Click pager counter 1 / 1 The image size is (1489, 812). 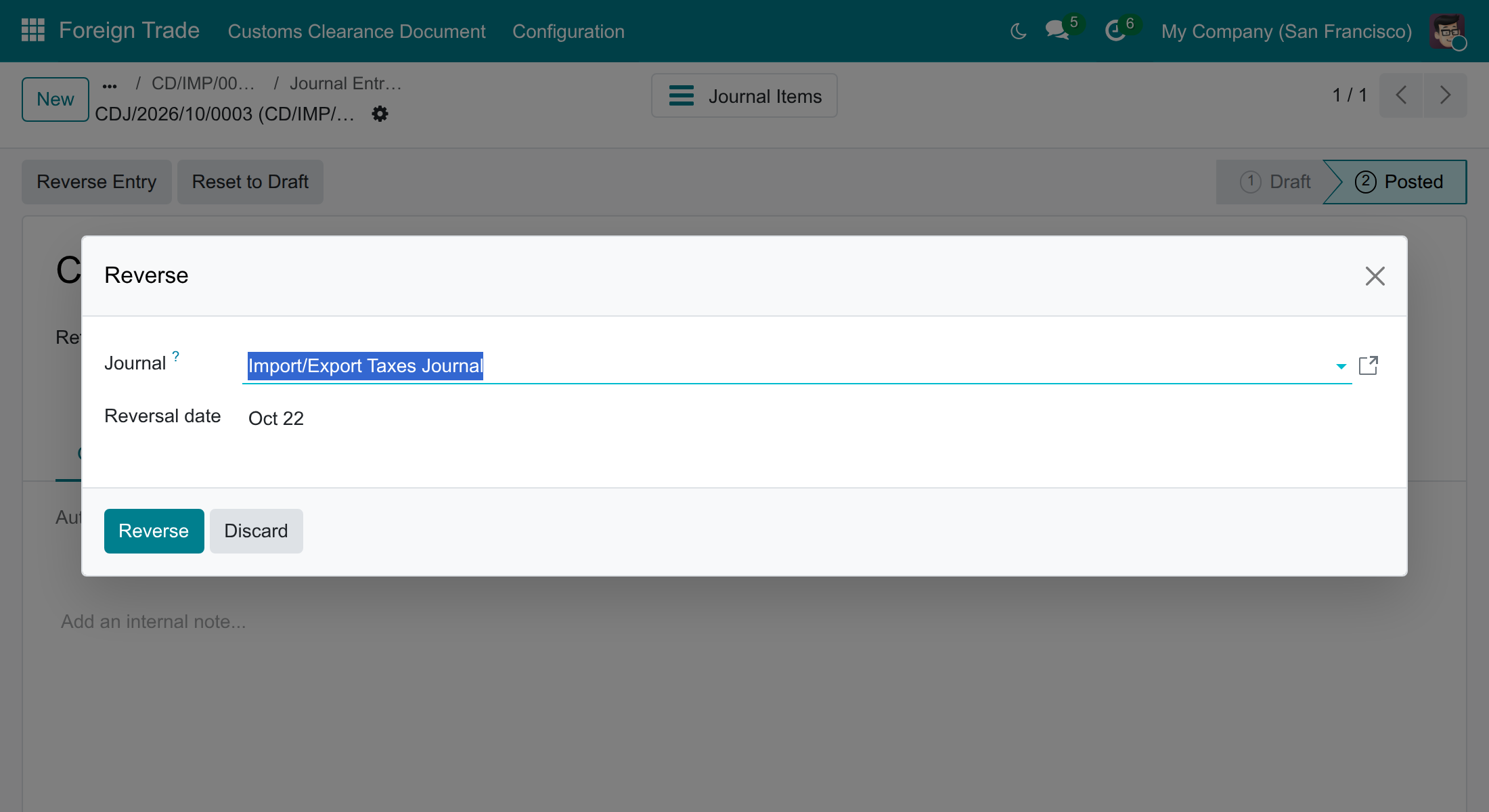pyautogui.click(x=1350, y=95)
